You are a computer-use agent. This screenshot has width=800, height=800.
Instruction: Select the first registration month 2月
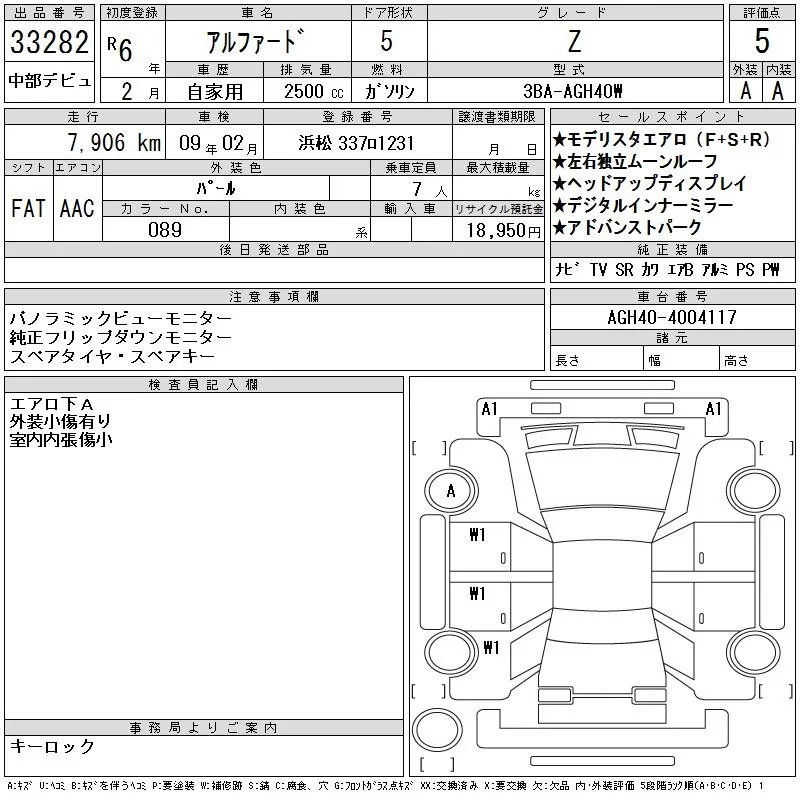pos(140,92)
